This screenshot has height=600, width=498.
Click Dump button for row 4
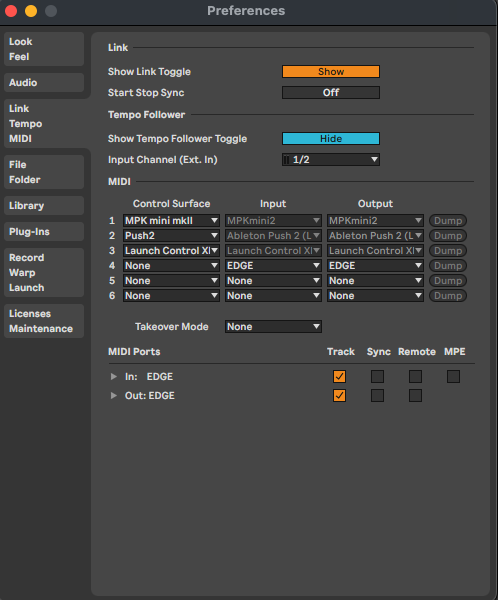click(448, 266)
